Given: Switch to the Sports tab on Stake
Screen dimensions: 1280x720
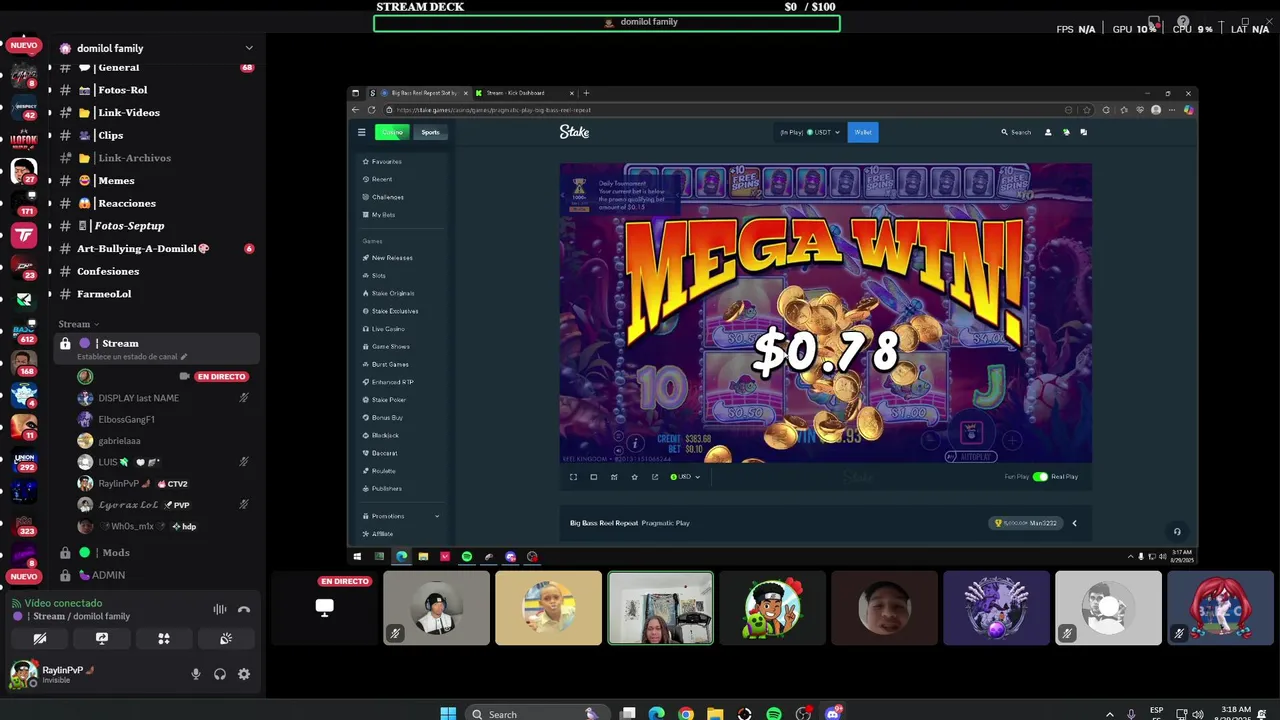Looking at the screenshot, I should 430,132.
